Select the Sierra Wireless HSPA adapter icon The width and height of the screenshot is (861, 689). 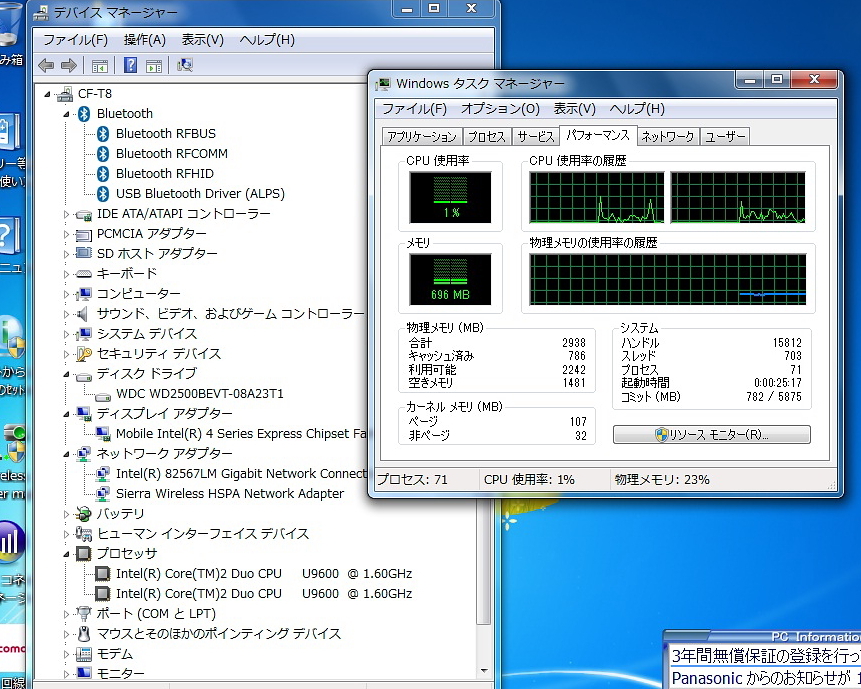[x=103, y=494]
